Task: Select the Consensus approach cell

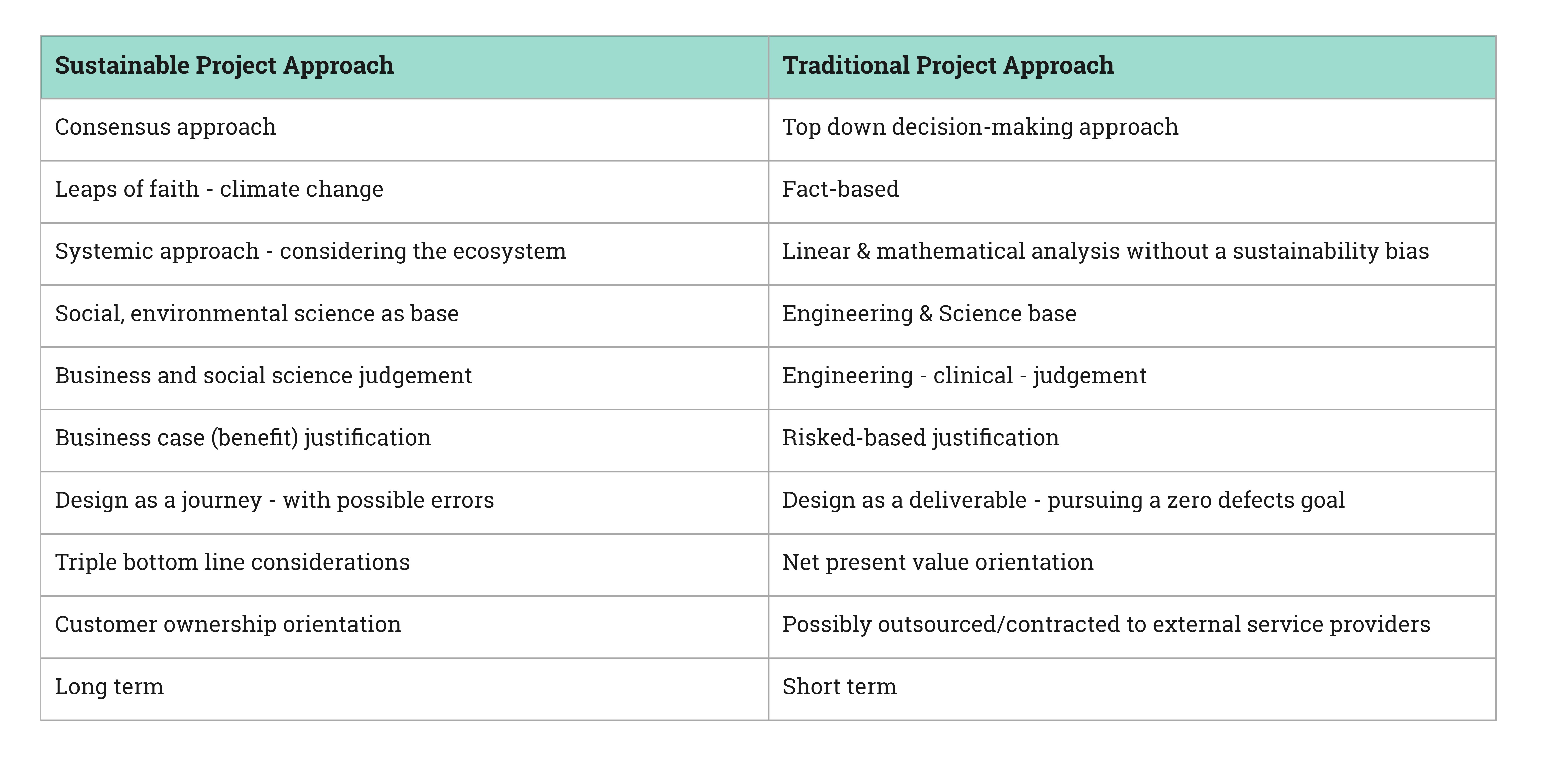Action: point(166,127)
